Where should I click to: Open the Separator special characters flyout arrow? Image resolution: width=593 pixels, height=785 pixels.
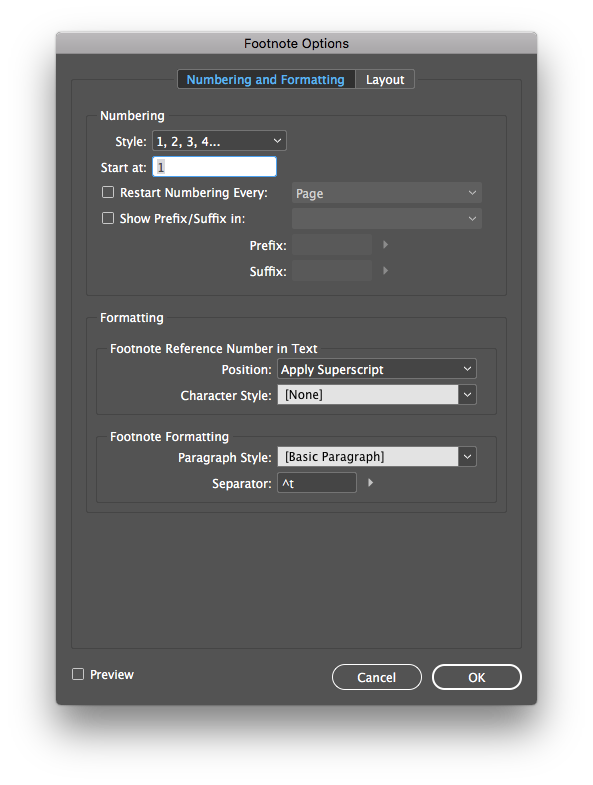click(x=371, y=483)
